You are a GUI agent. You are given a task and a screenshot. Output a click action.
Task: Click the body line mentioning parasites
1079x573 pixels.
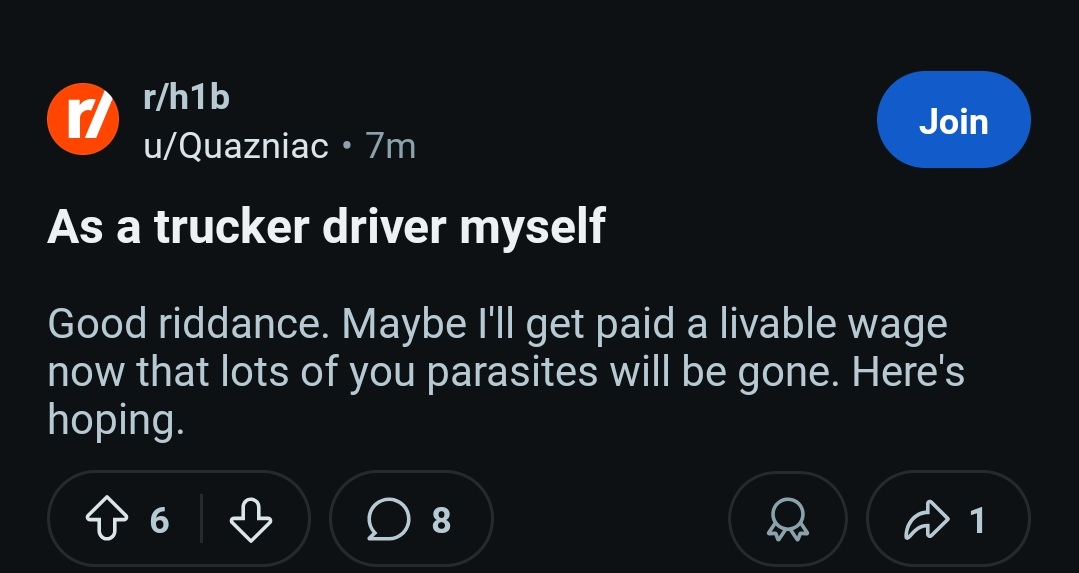(x=506, y=372)
